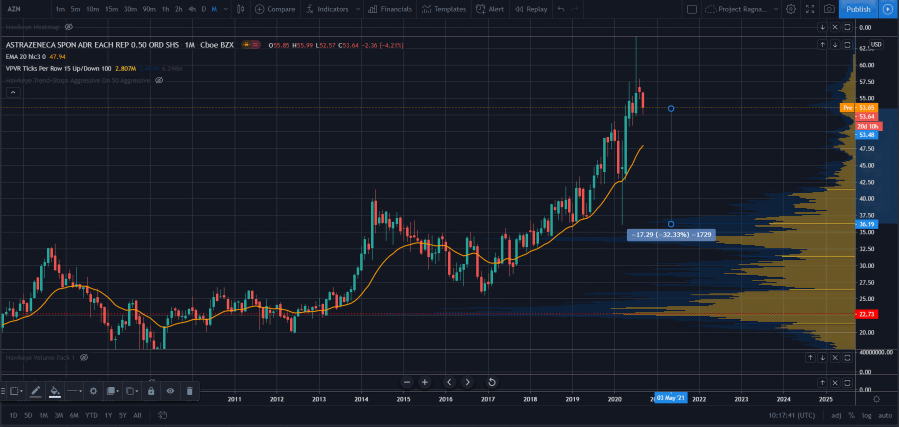Open the Templates dropdown

(443, 9)
